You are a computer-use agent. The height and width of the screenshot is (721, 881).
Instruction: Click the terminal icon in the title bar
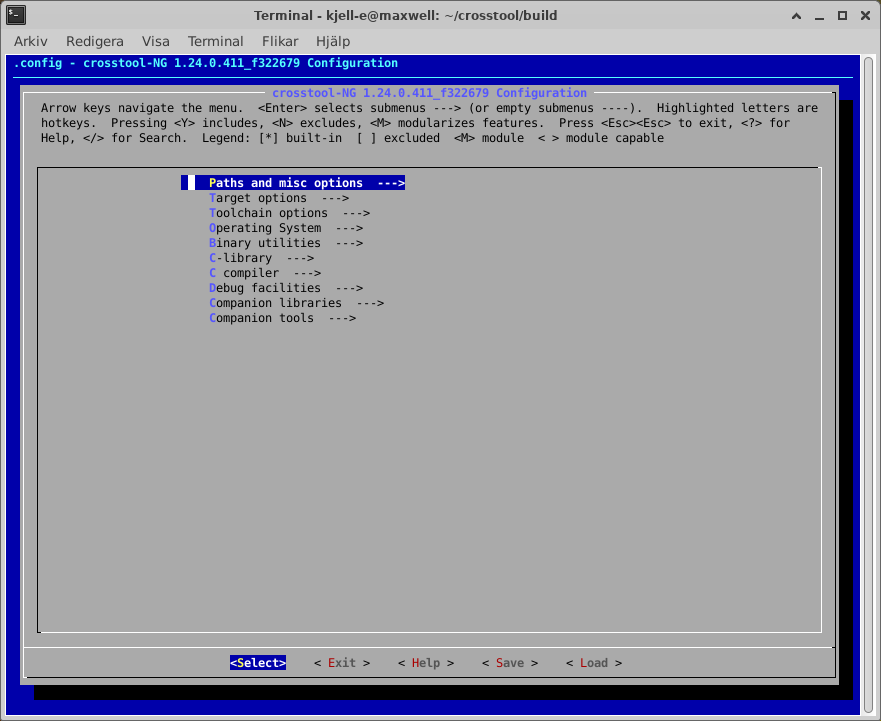coord(16,15)
